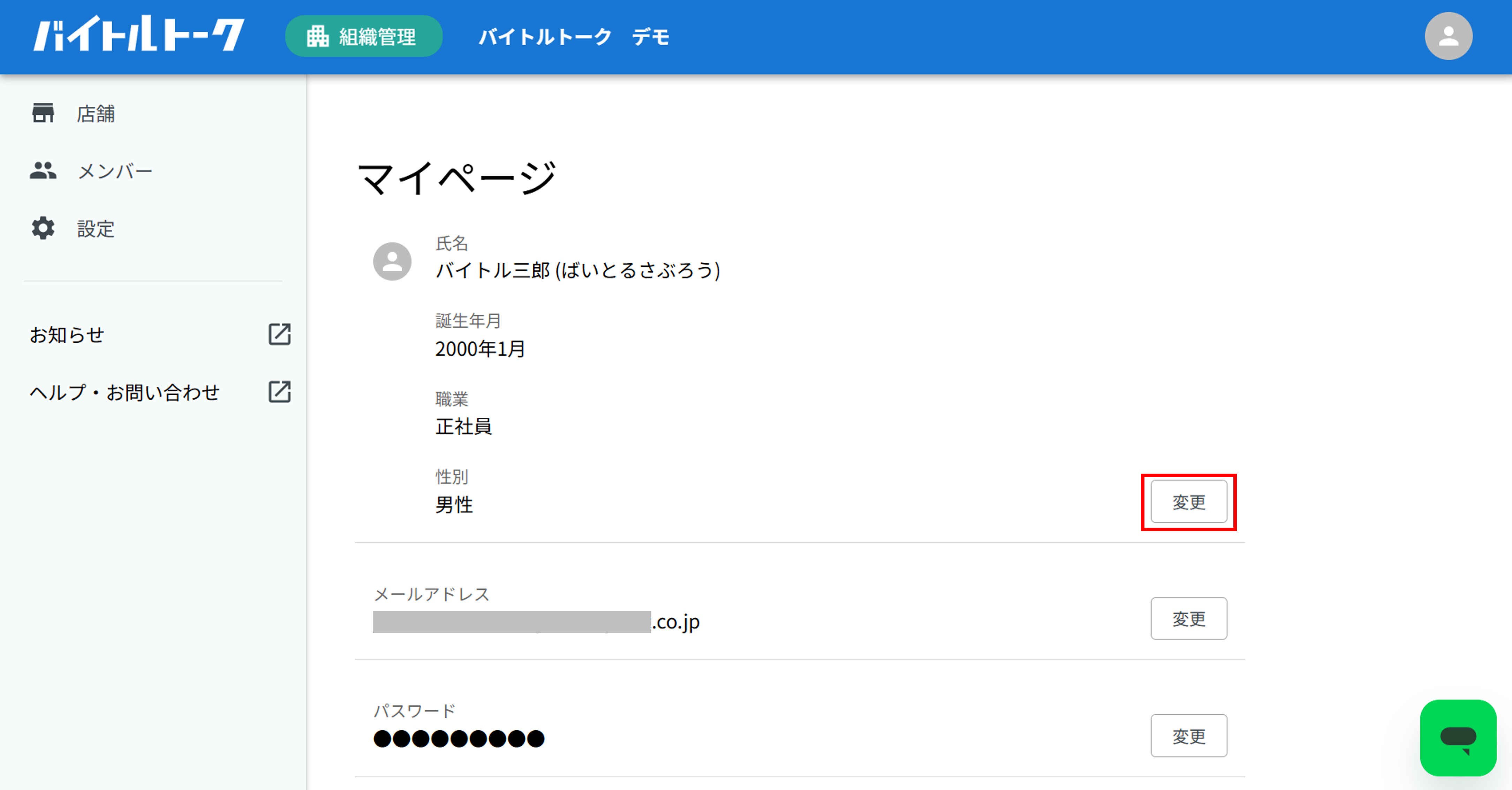This screenshot has height=790, width=1512.
Task: Click the people icon beside メンバー
Action: coord(43,171)
